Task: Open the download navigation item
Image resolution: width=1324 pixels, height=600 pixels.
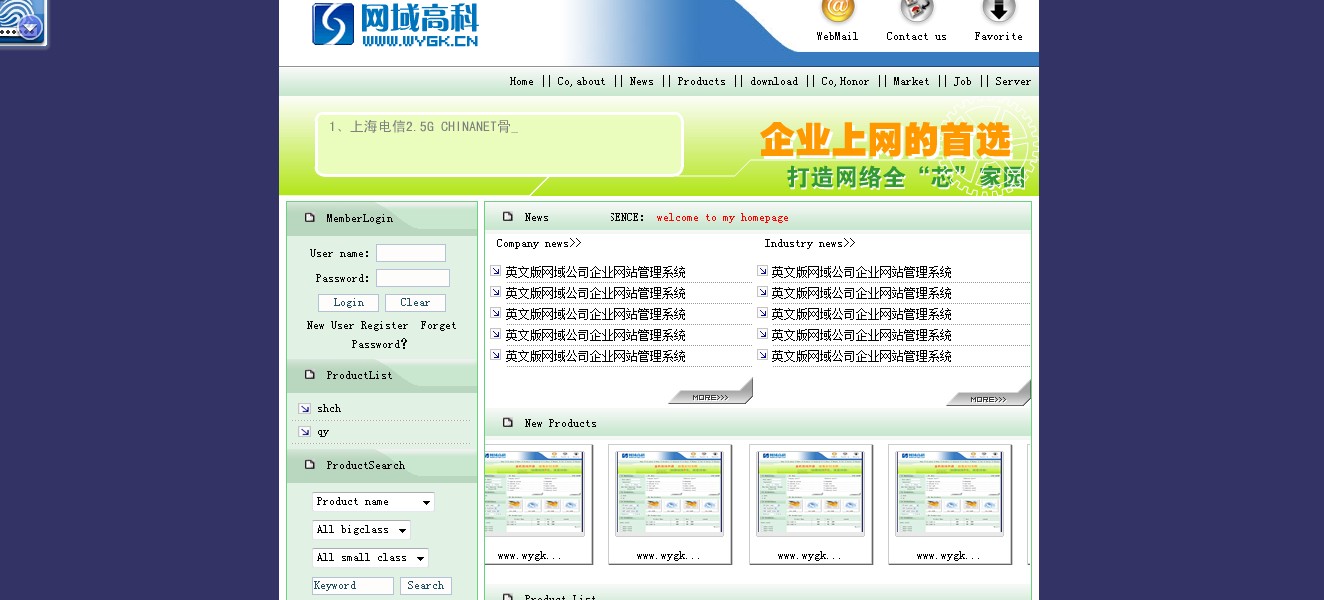Action: point(774,82)
